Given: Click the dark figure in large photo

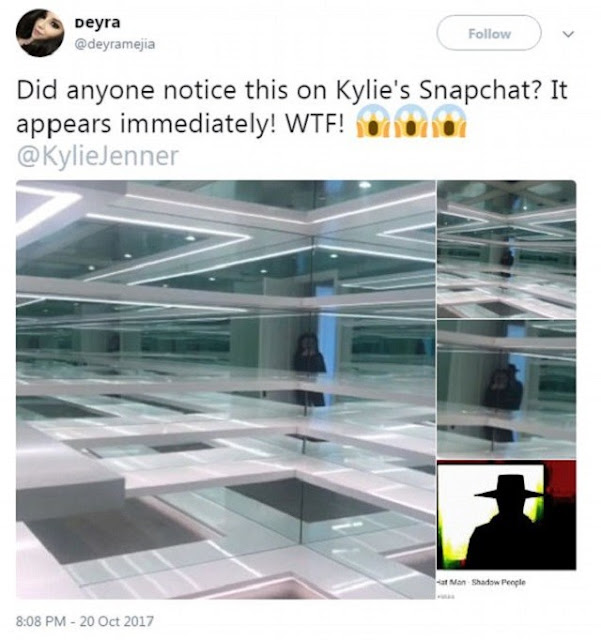Looking at the screenshot, I should coord(310,369).
